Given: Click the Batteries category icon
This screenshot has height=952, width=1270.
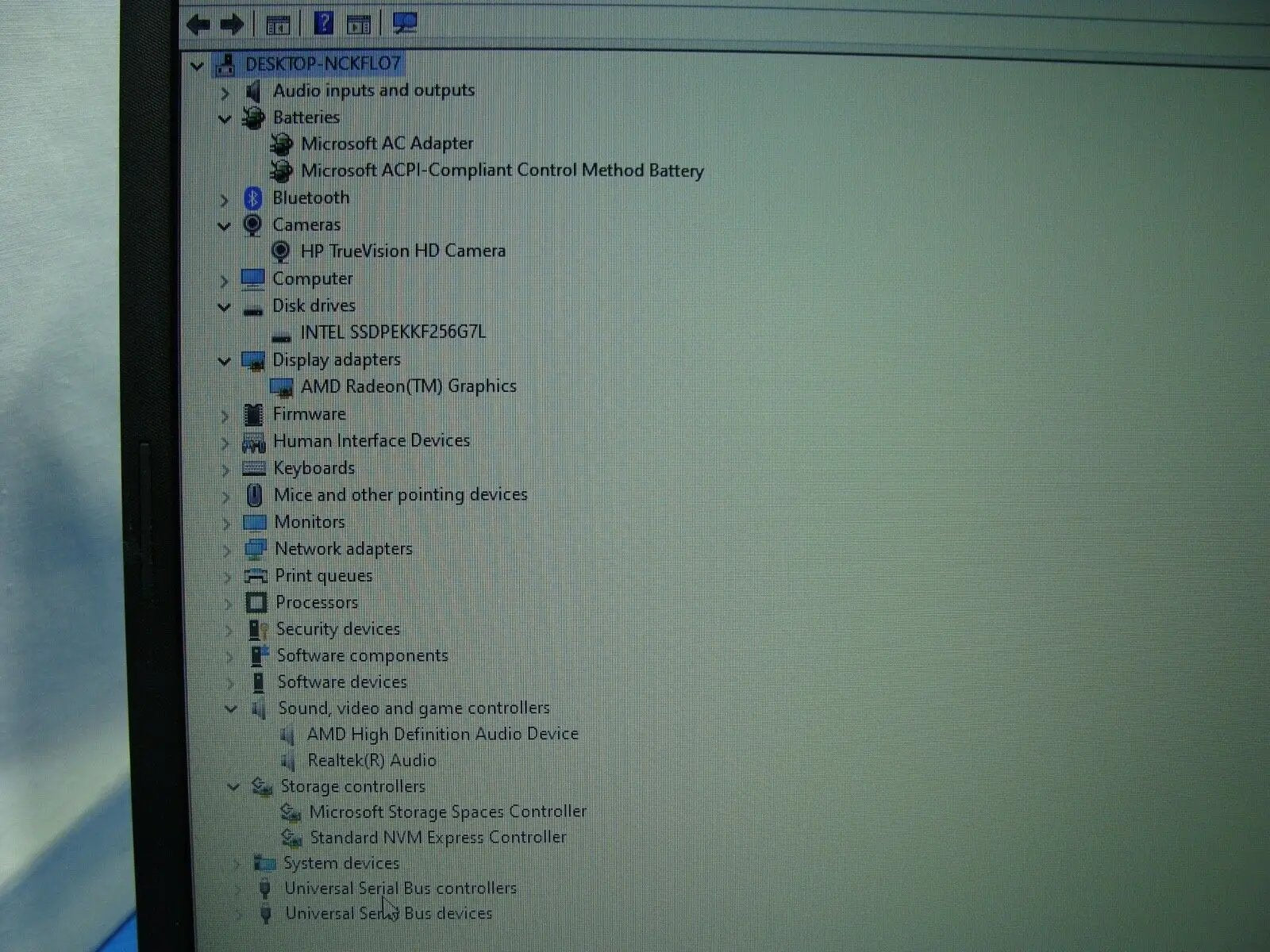Looking at the screenshot, I should tap(253, 118).
